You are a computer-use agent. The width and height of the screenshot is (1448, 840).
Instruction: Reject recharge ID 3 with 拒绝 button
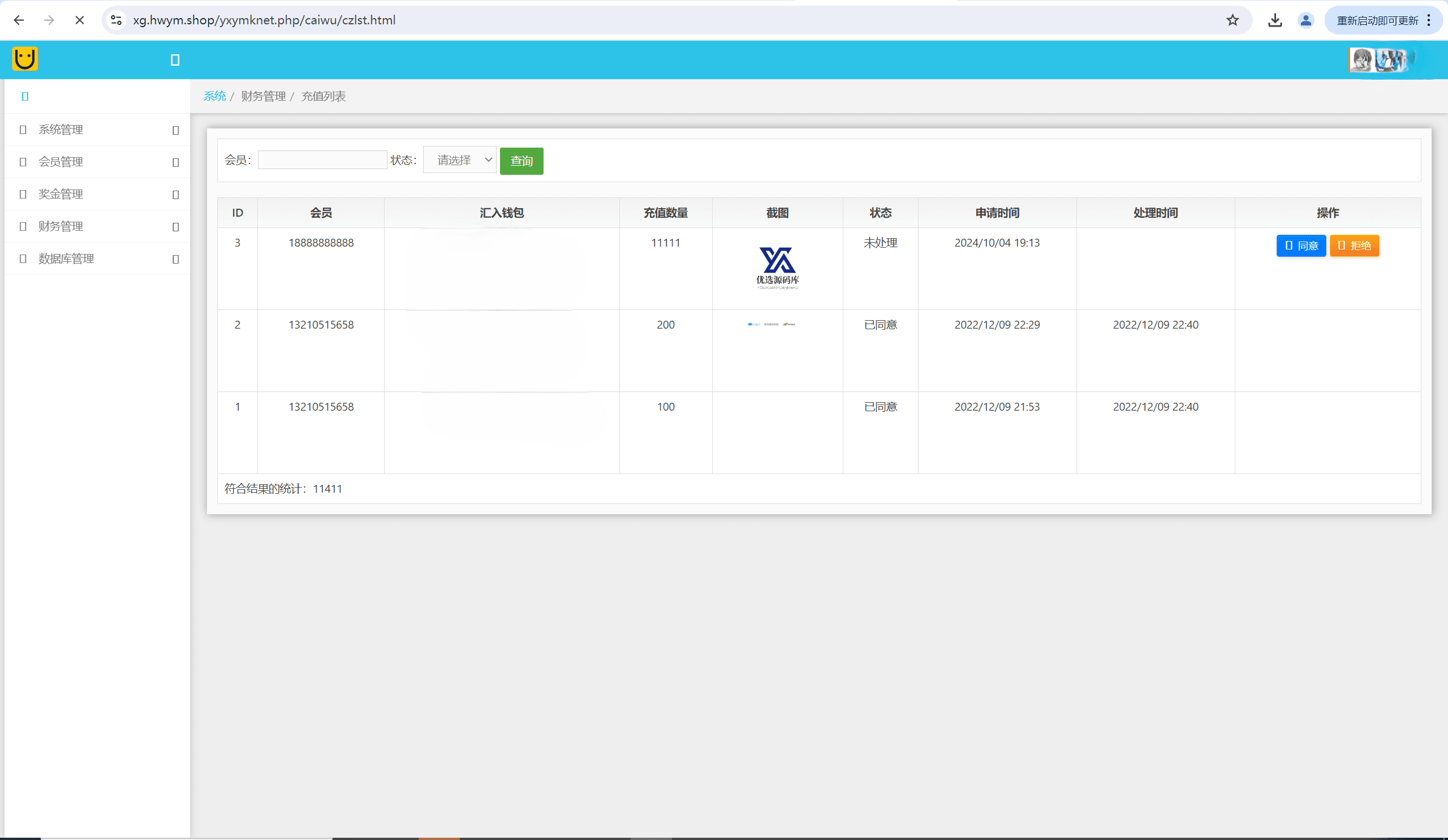(x=1354, y=246)
